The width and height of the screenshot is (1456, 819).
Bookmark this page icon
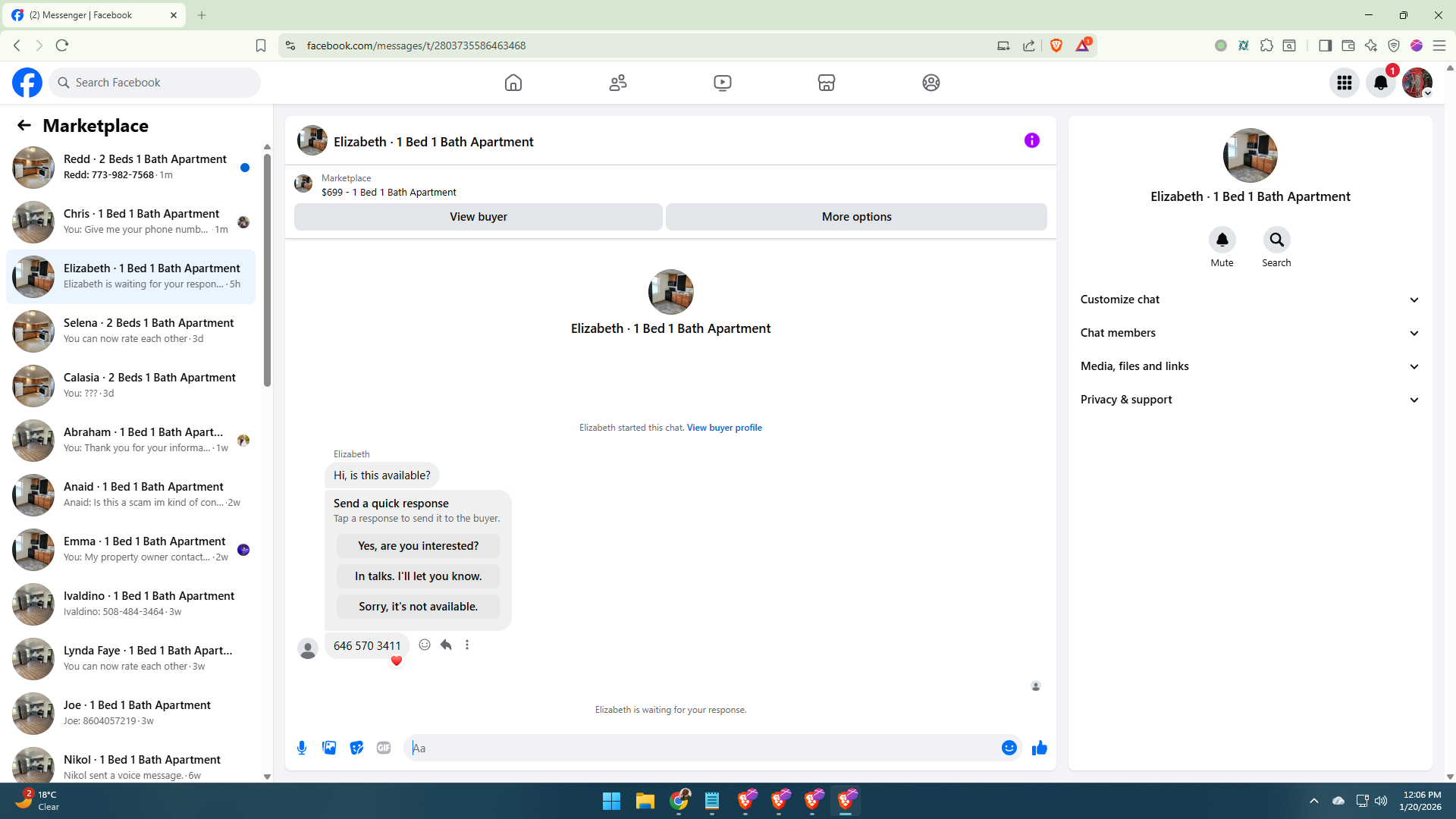(x=261, y=45)
